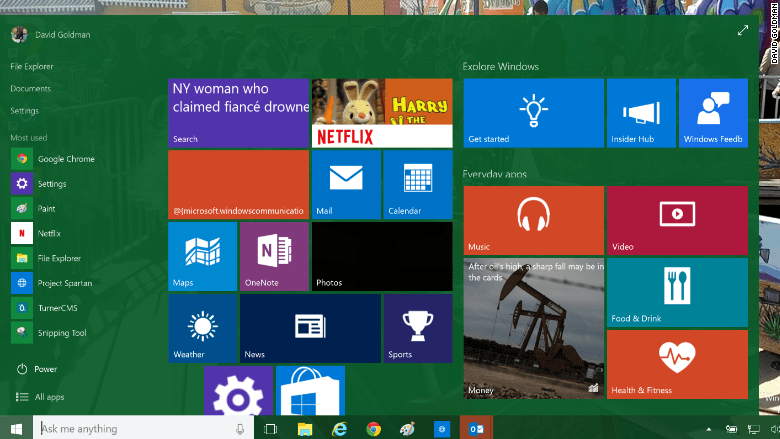Screen dimensions: 780x439
Task: Open the black Photos tile
Action: [x=382, y=257]
